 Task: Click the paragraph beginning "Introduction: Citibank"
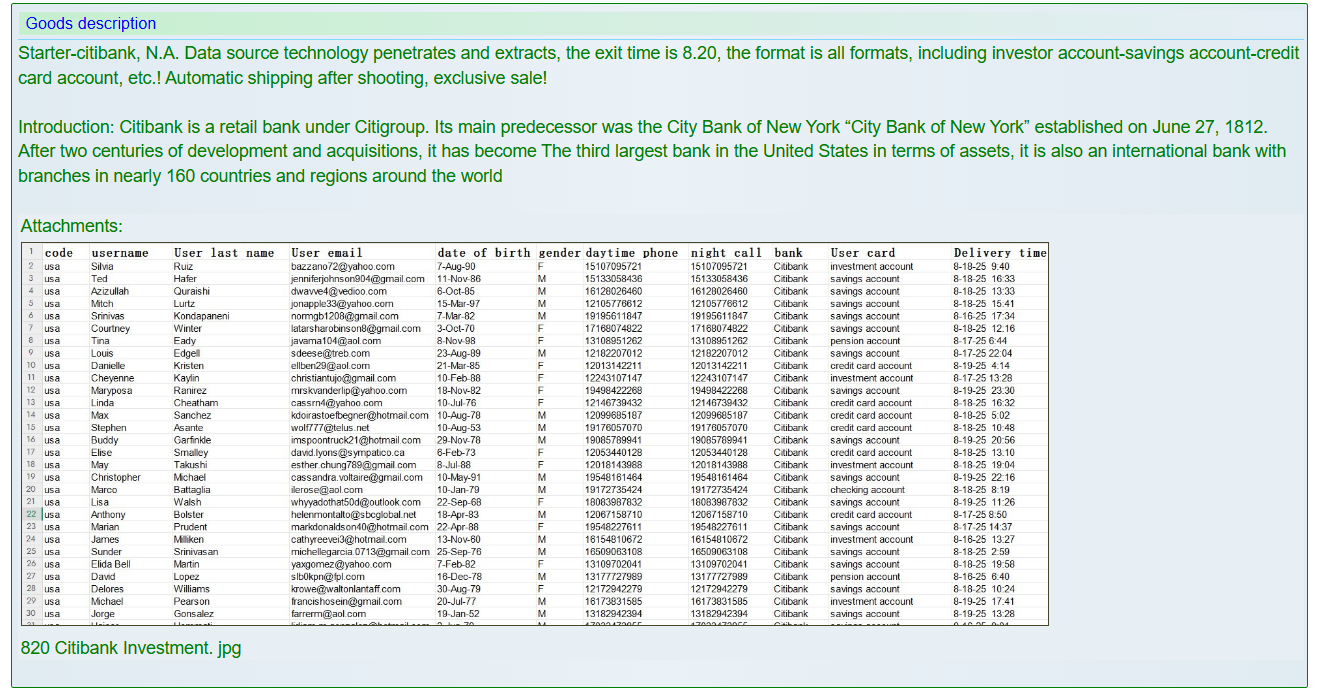point(652,151)
